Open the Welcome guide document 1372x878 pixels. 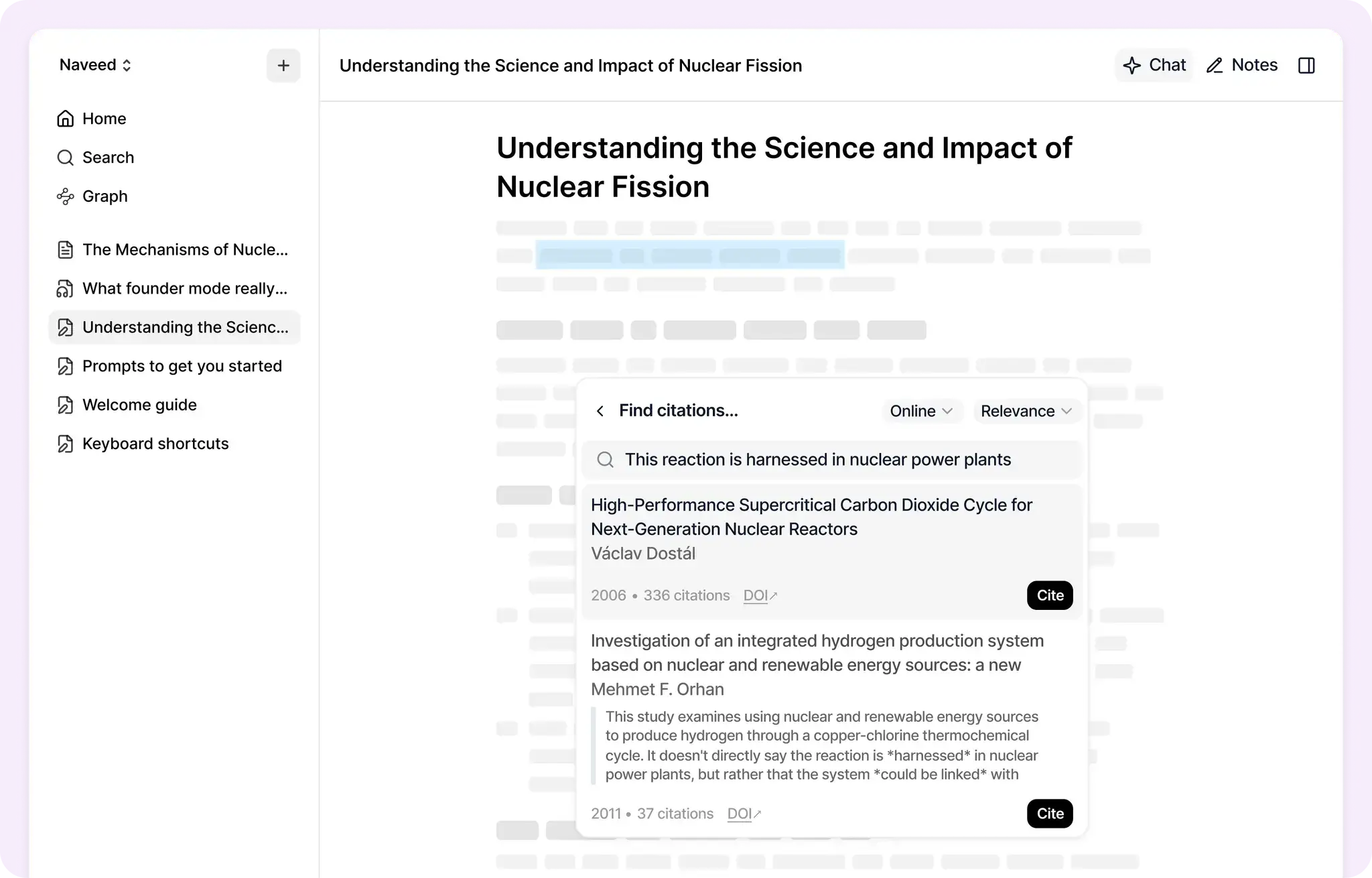139,405
